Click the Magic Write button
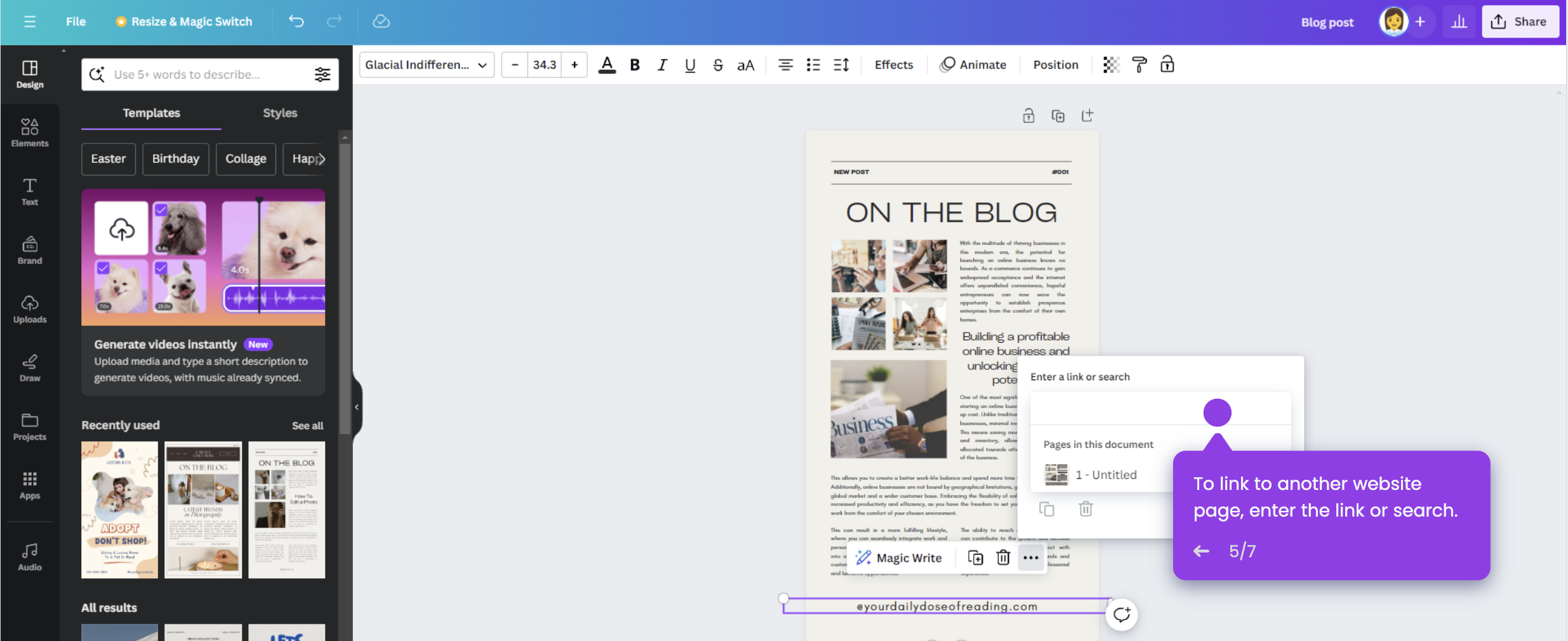Image resolution: width=1568 pixels, height=641 pixels. pyautogui.click(x=899, y=557)
